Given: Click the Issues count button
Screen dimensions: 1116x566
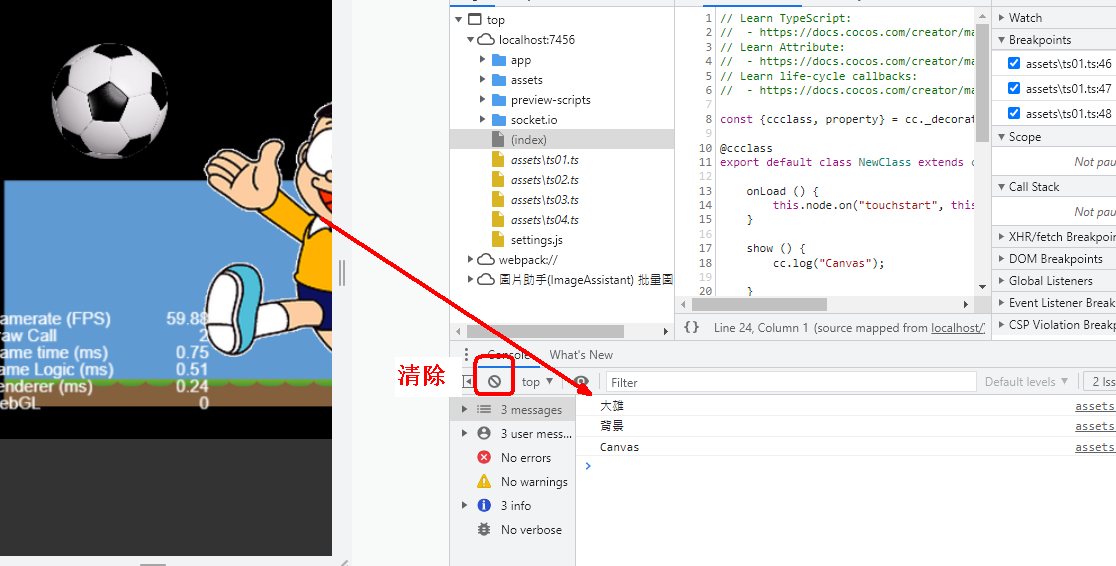Looking at the screenshot, I should 1100,382.
